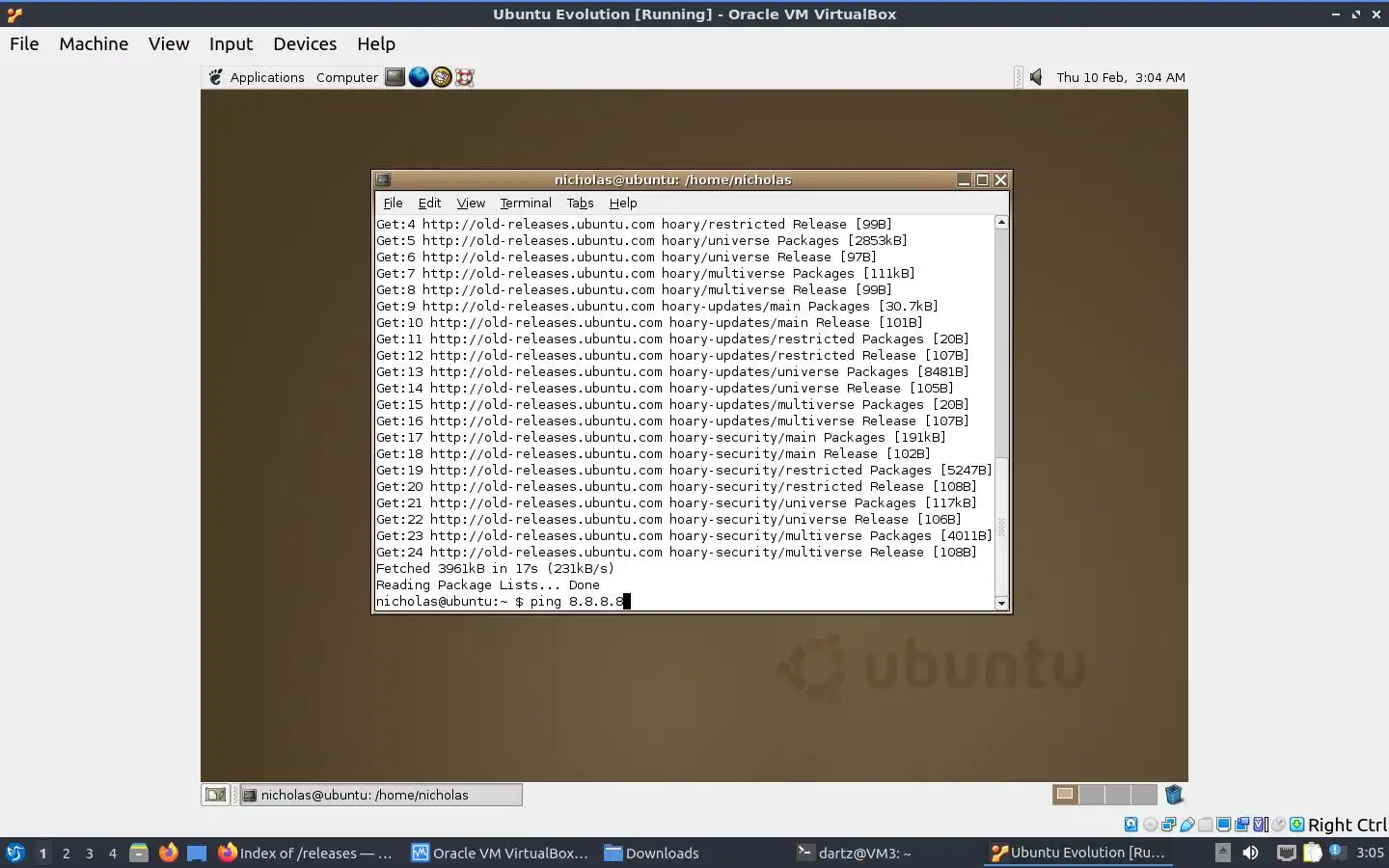Click VirtualBox display indicator icon
Image resolution: width=1389 pixels, height=868 pixels.
tap(1223, 825)
